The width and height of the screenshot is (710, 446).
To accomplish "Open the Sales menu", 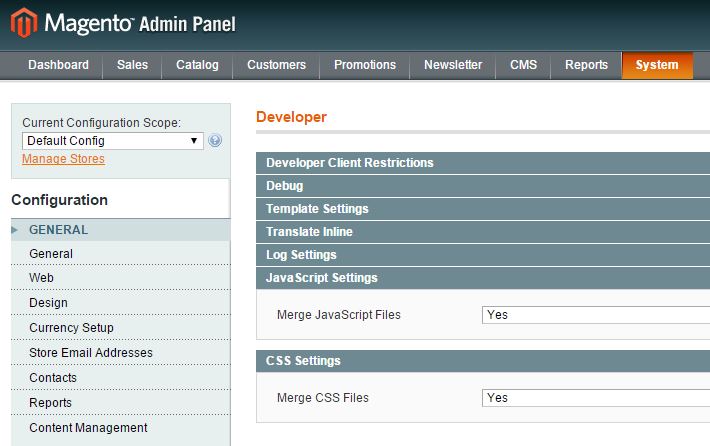I will click(132, 65).
